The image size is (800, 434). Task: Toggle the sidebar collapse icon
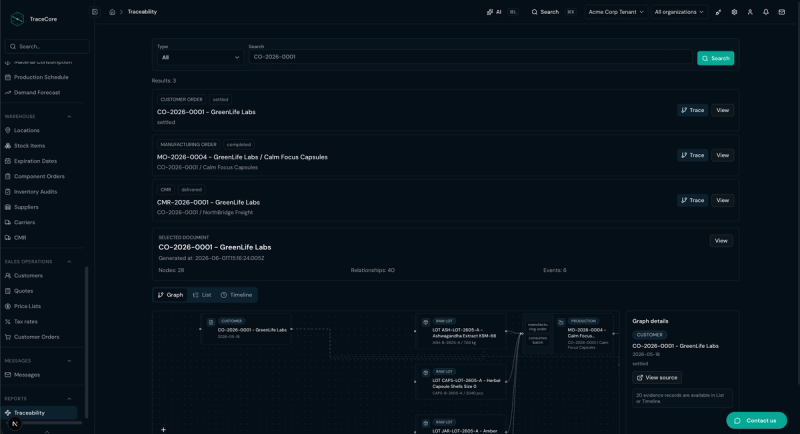(x=95, y=12)
